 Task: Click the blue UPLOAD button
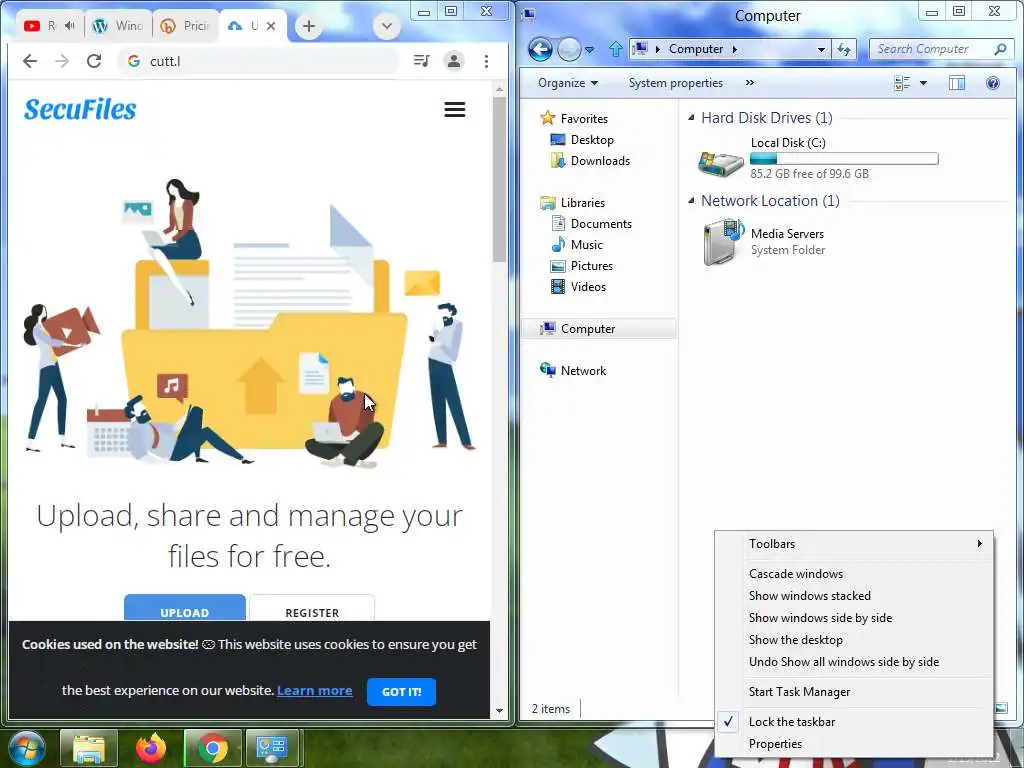[185, 609]
